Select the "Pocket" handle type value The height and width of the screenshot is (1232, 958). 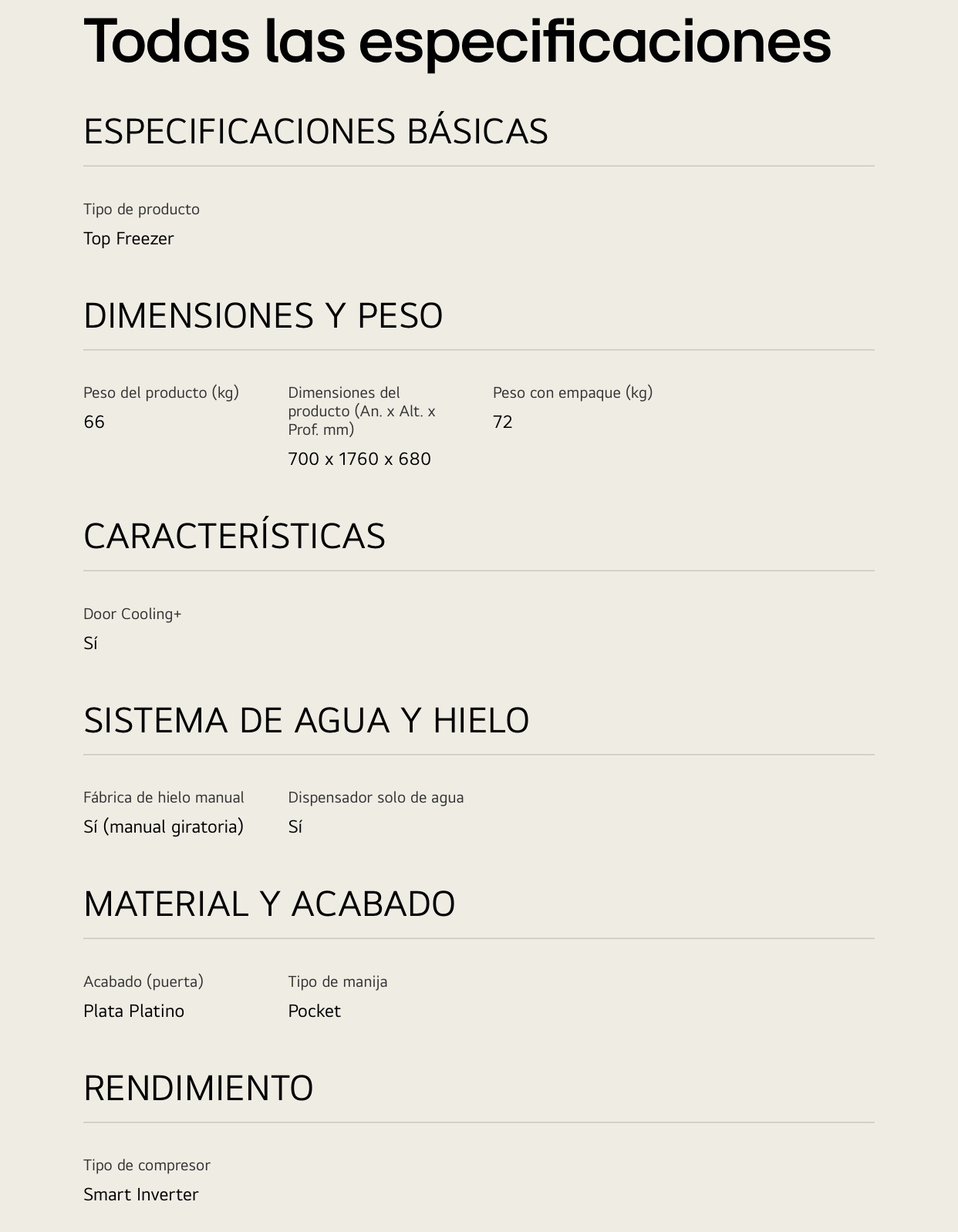(314, 1011)
